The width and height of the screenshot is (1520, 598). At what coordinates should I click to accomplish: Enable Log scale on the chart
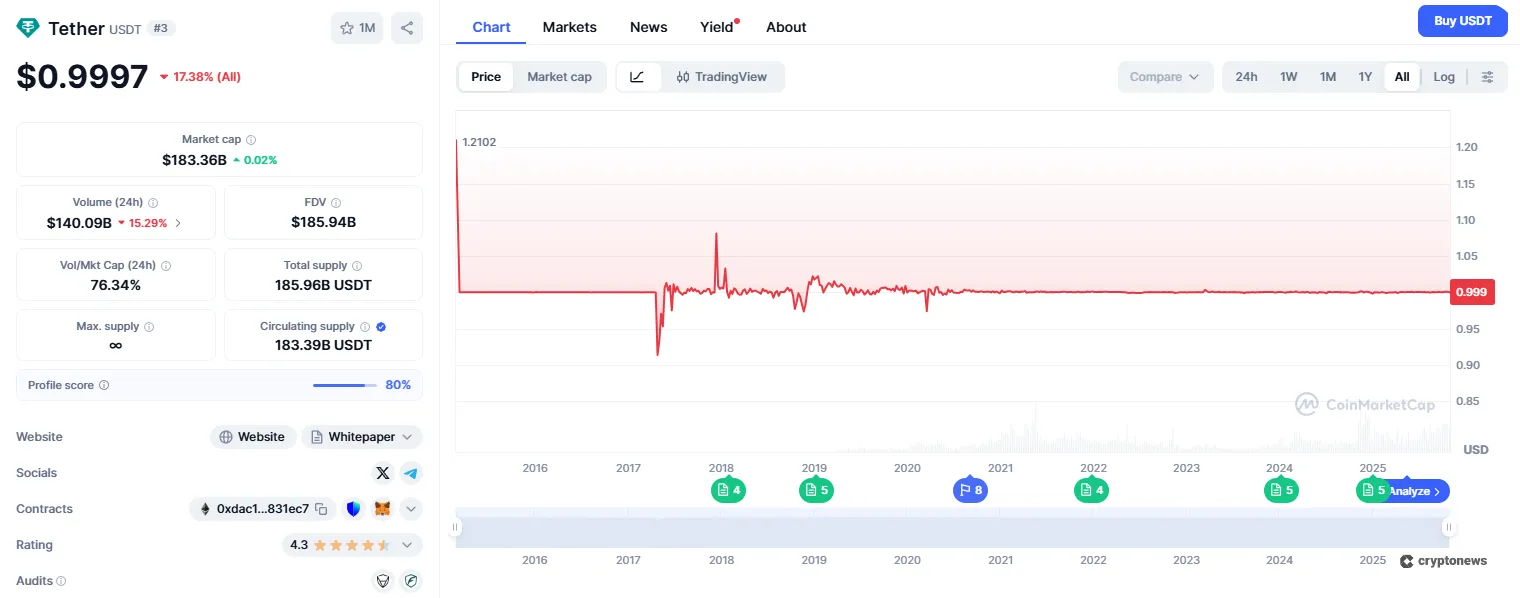point(1444,76)
